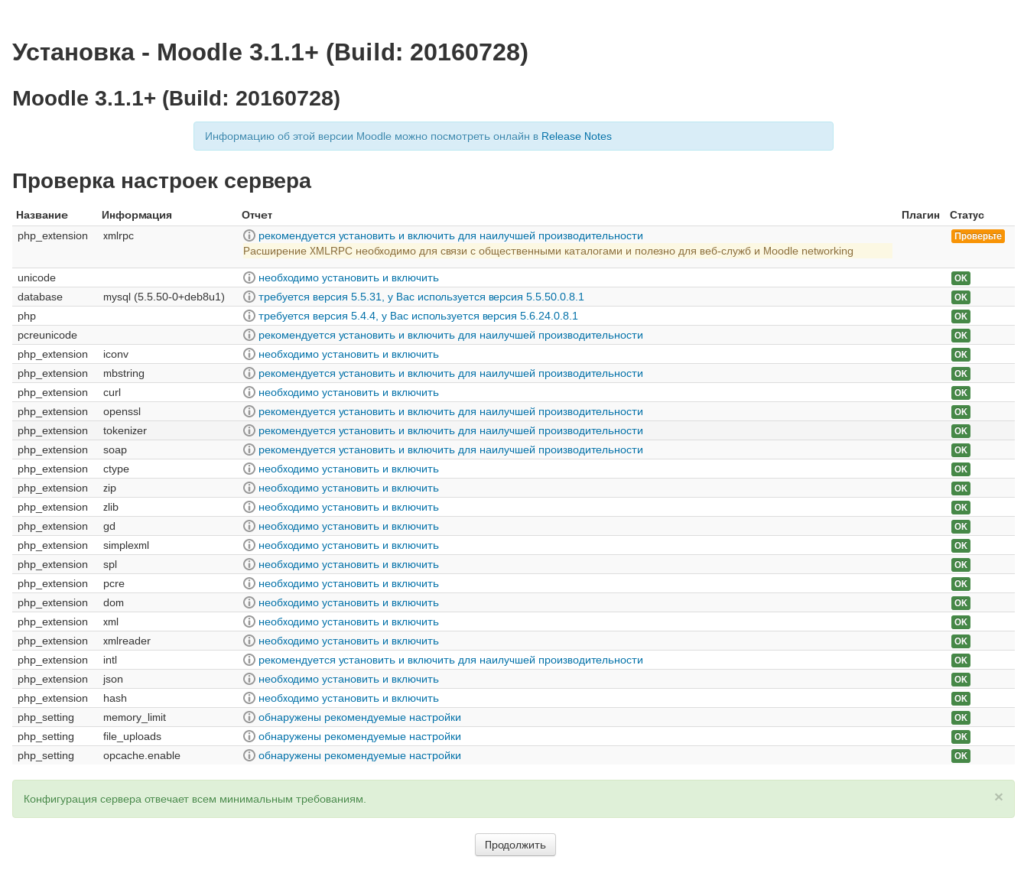Click the info icon in the soap row

(x=249, y=449)
